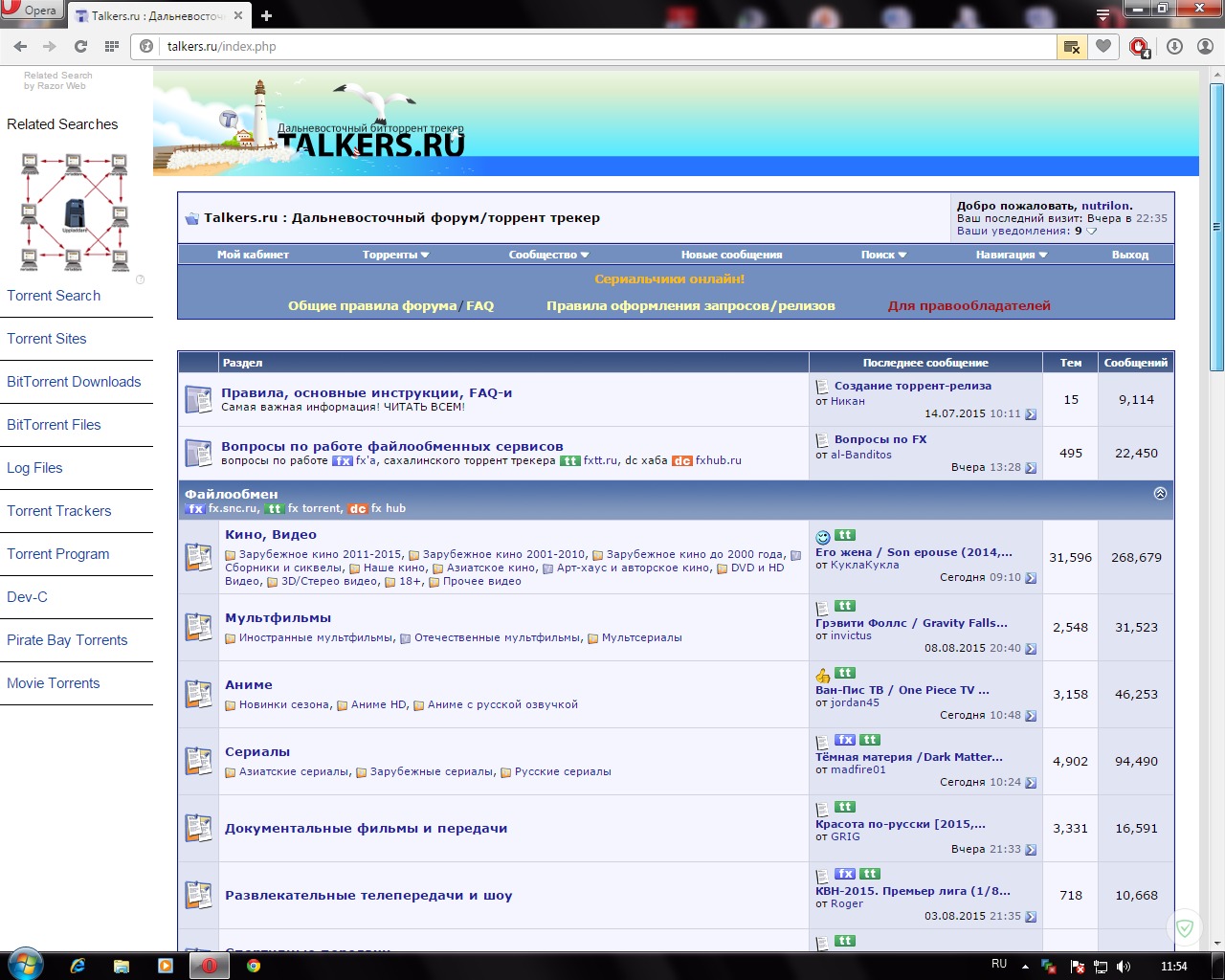This screenshot has width=1225, height=980.
Task: Reload the page with the refresh icon
Action: pyautogui.click(x=80, y=46)
